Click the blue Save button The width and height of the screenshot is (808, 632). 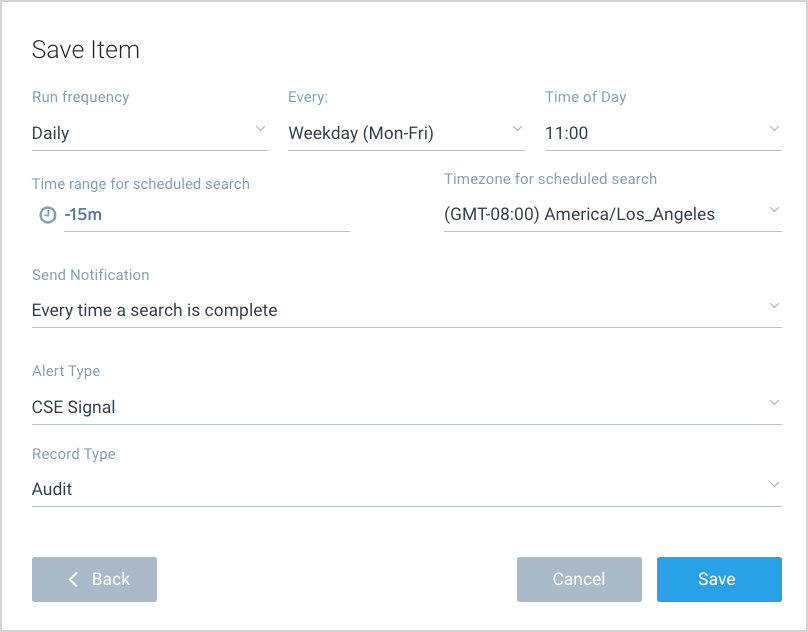[x=718, y=579]
